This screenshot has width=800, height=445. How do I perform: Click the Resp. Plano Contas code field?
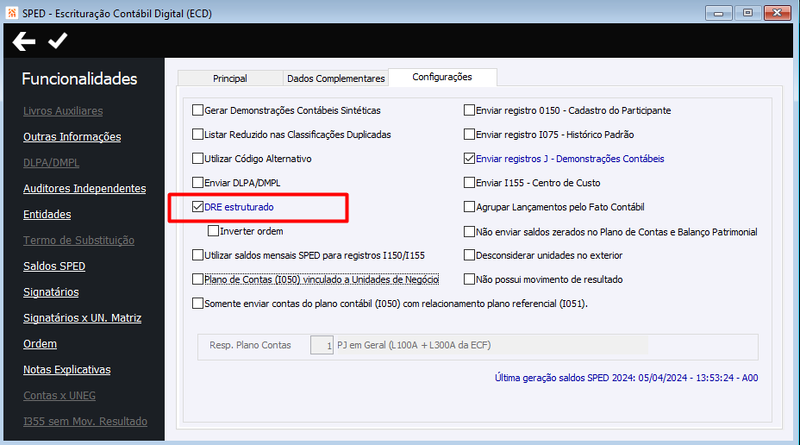tap(322, 345)
